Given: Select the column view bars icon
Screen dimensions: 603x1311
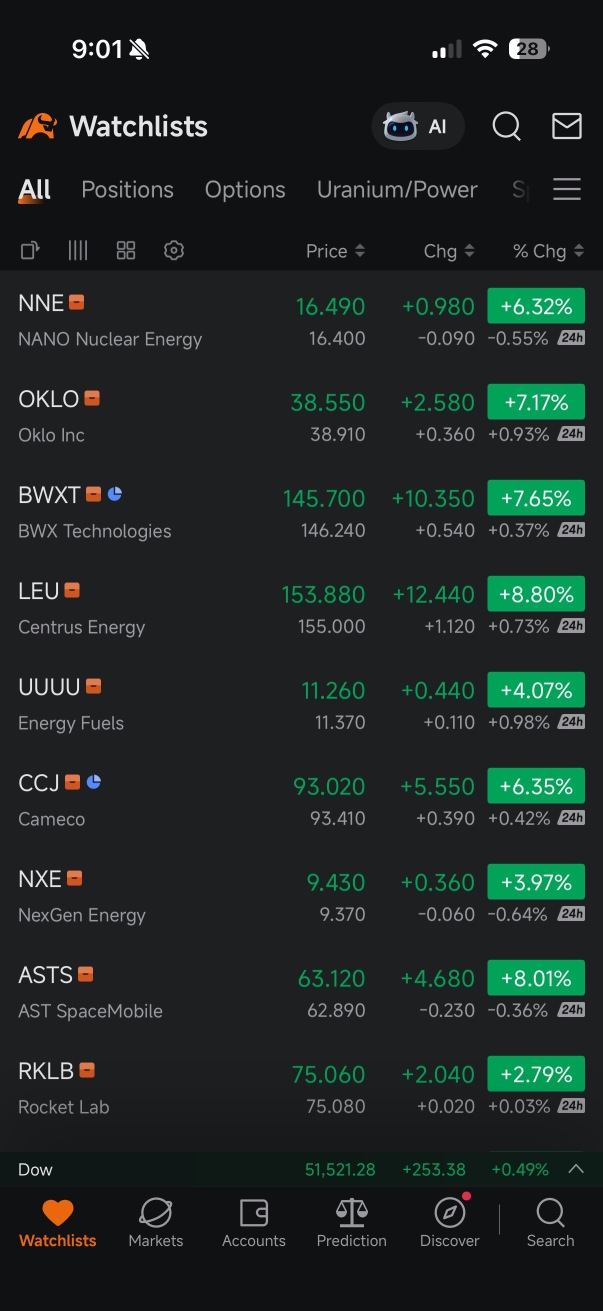Looking at the screenshot, I should [x=78, y=250].
